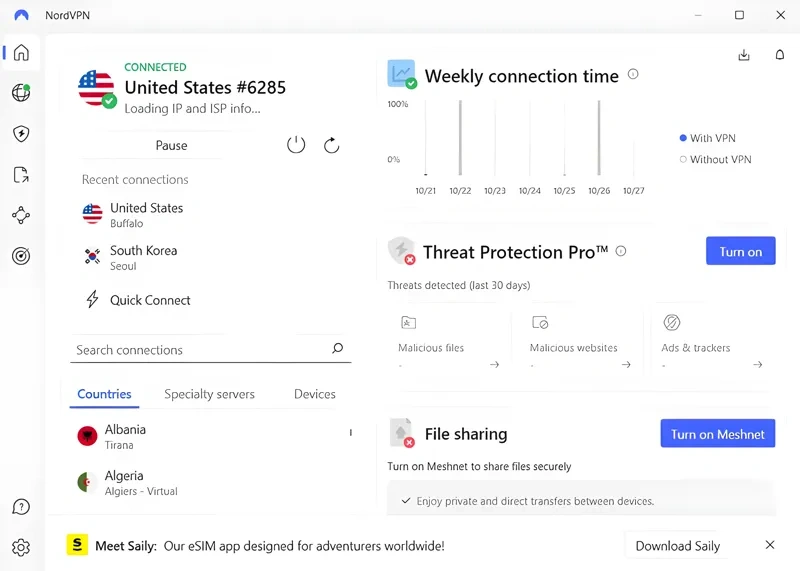Click the Search connections field
The width and height of the screenshot is (800, 571).
click(210, 350)
